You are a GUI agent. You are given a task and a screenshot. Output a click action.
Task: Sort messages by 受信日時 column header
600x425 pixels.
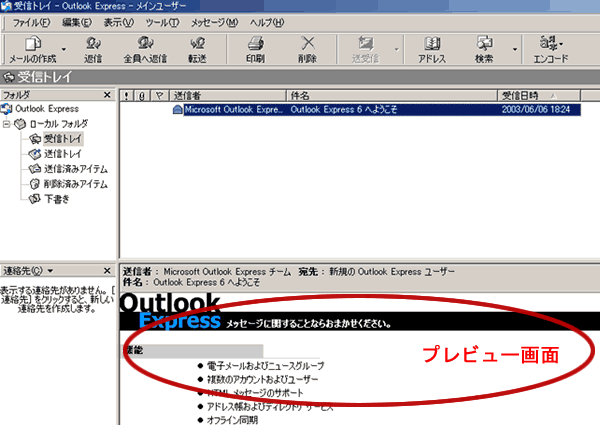point(539,96)
